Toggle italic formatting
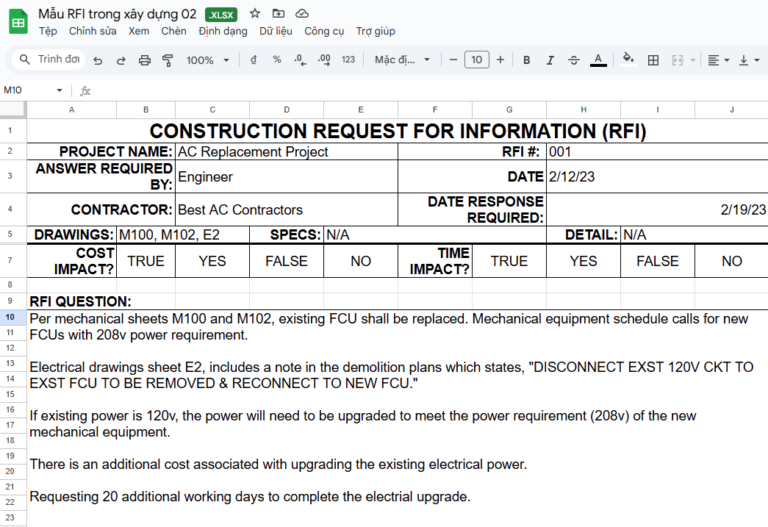This screenshot has height=527, width=768. point(550,60)
